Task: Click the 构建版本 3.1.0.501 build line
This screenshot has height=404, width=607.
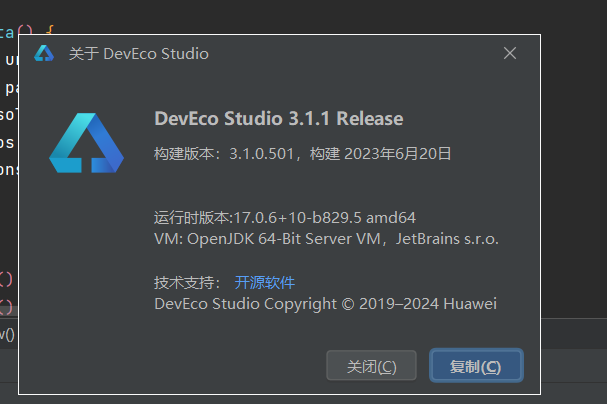Action: (x=302, y=154)
